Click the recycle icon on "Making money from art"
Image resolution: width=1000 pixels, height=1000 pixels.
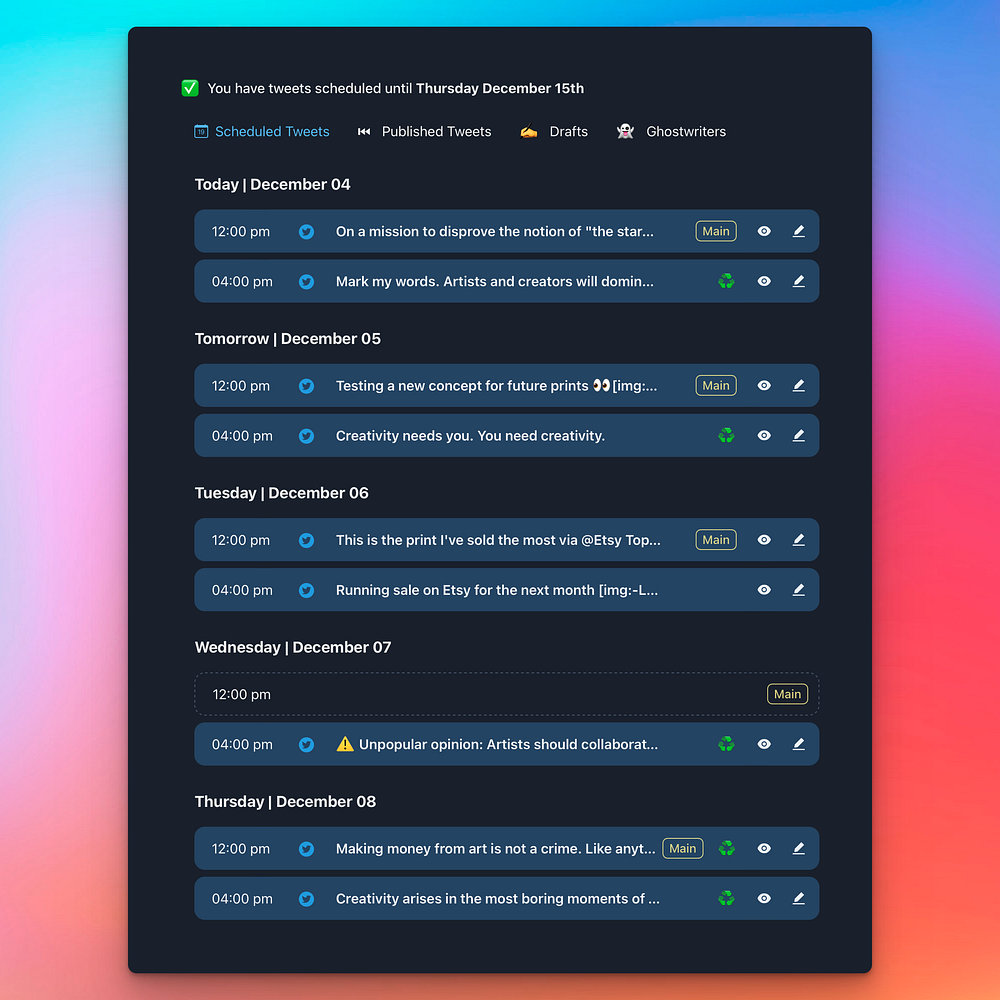click(726, 848)
